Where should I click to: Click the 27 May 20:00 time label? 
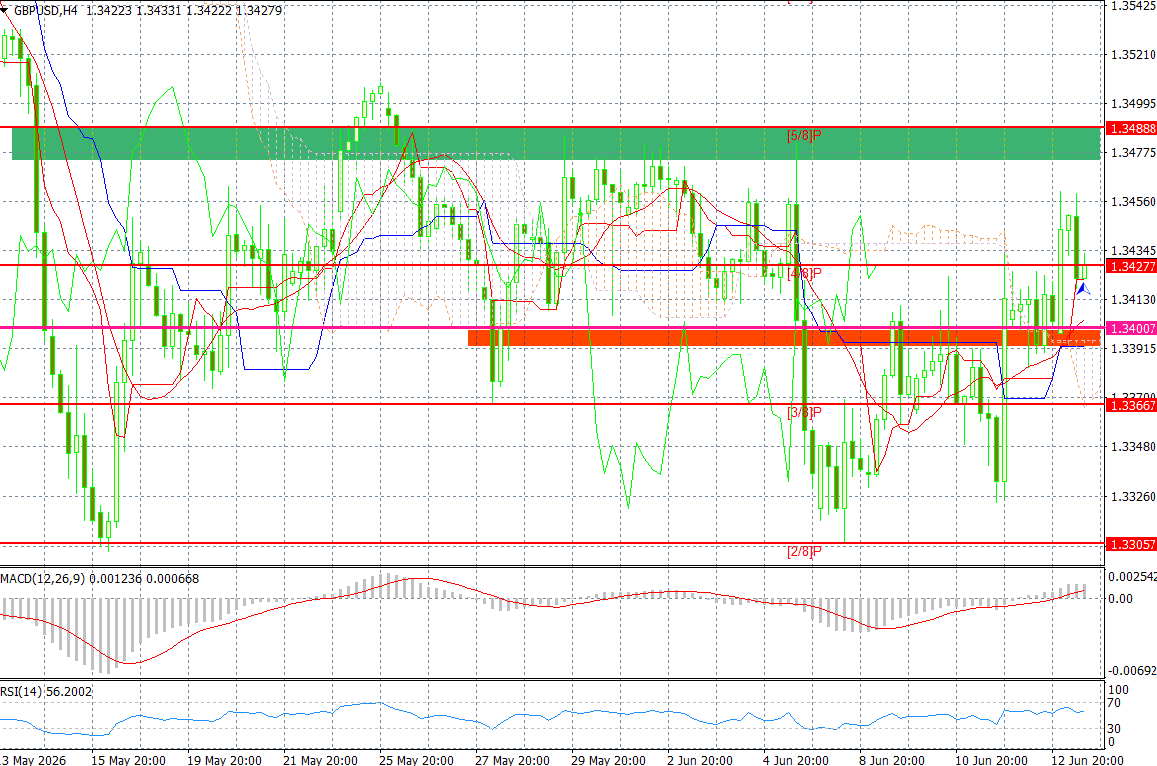tap(512, 760)
